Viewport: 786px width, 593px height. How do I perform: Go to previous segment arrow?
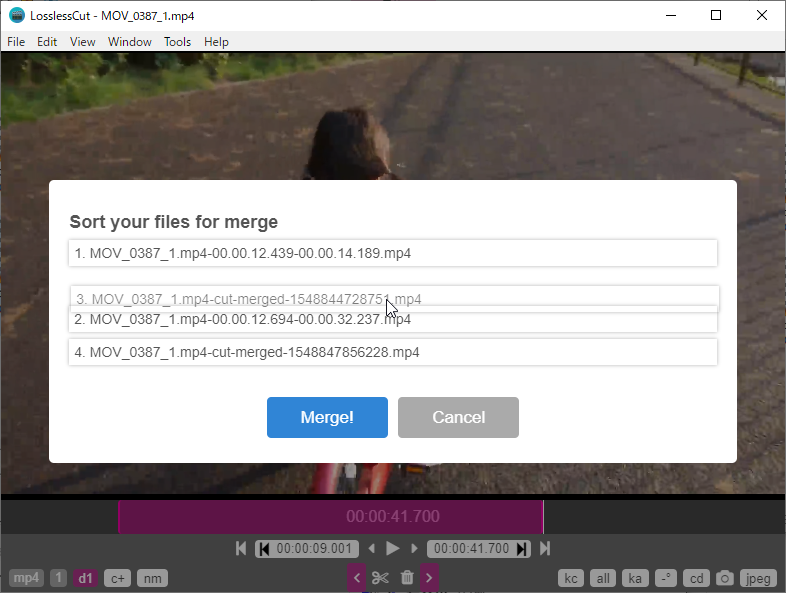[356, 578]
